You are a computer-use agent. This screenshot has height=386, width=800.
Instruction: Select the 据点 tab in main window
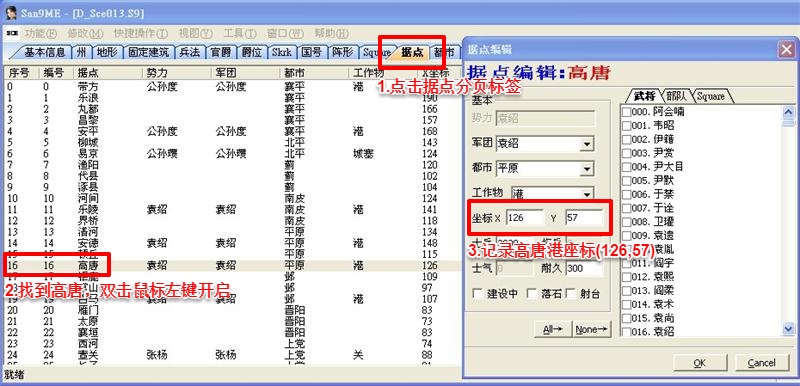pos(412,52)
